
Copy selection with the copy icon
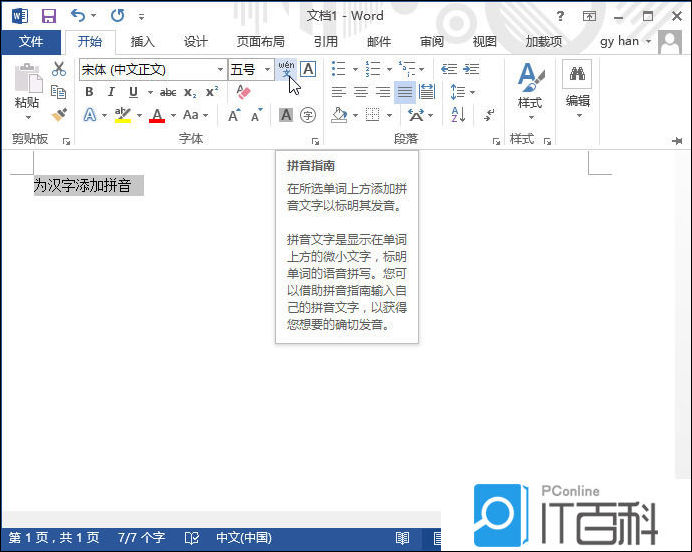pos(59,92)
